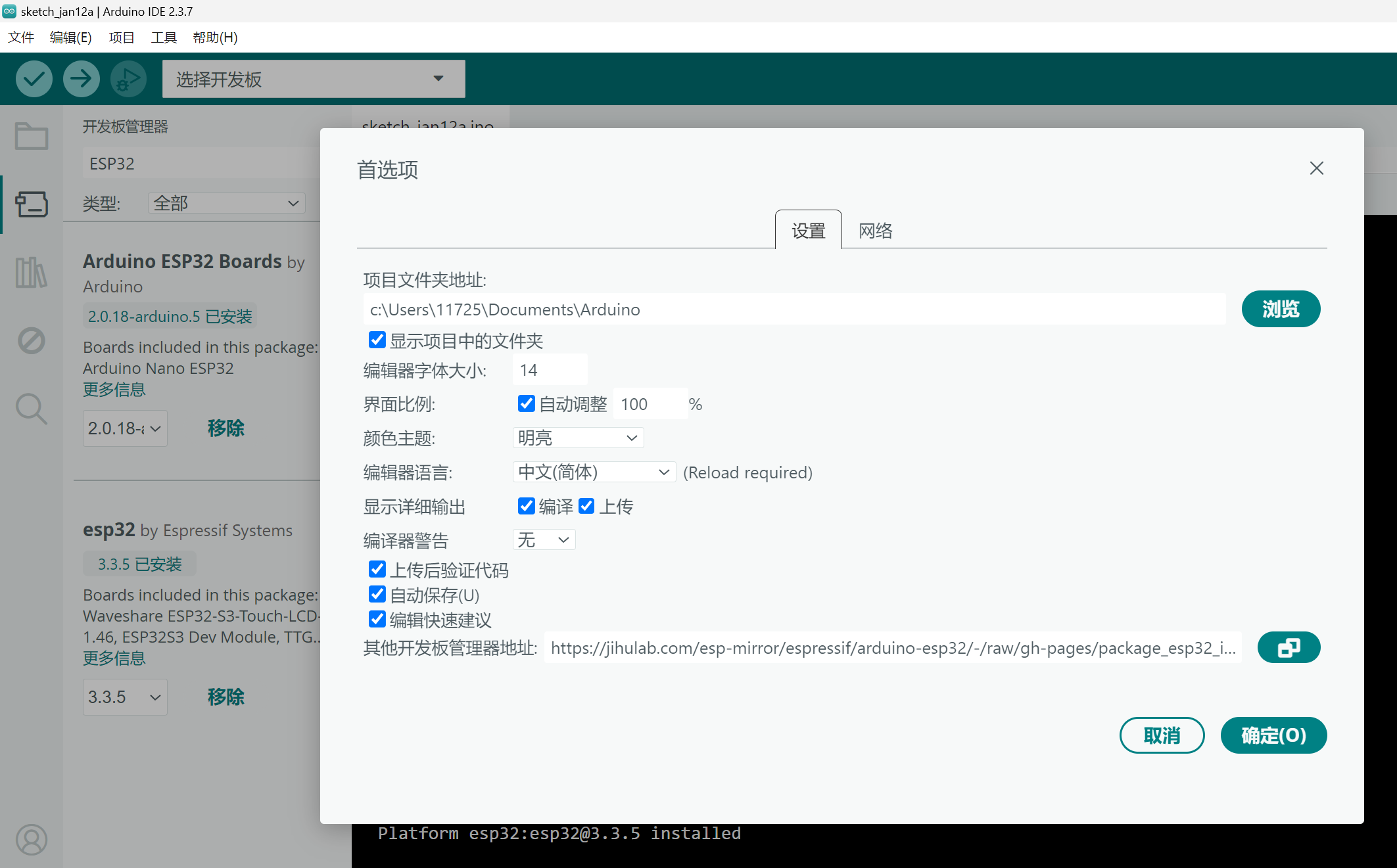Open the board selector dropdown
Screen dimensions: 1397x868
(x=314, y=79)
